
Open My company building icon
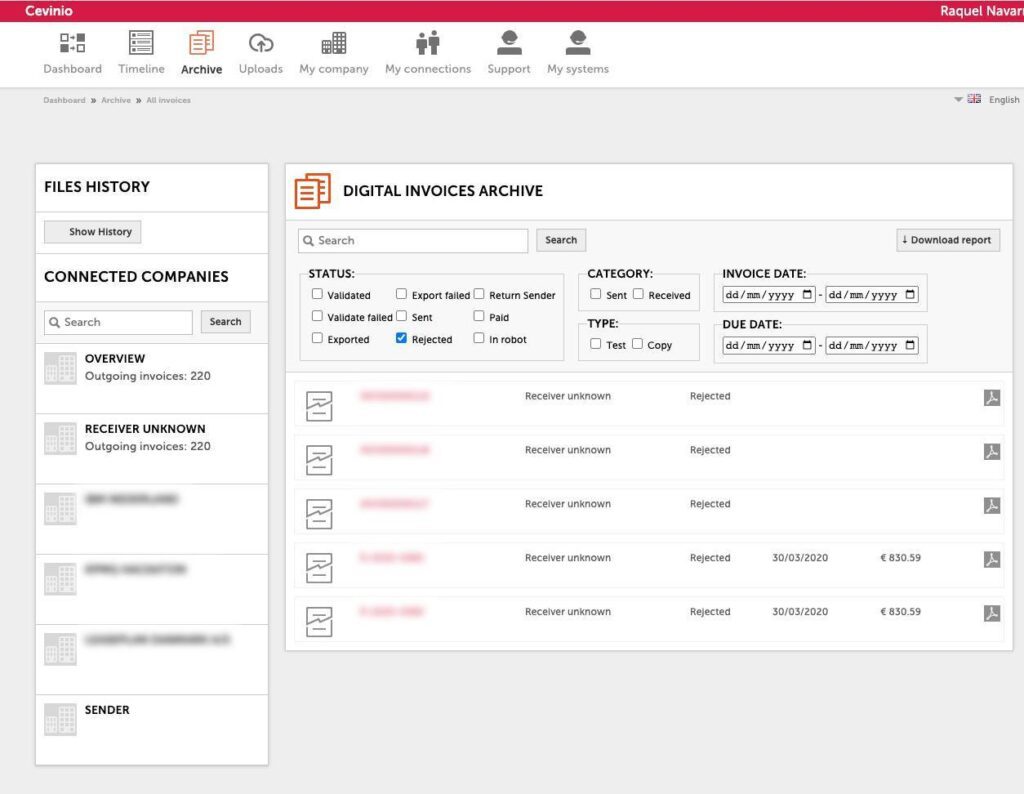(x=334, y=43)
